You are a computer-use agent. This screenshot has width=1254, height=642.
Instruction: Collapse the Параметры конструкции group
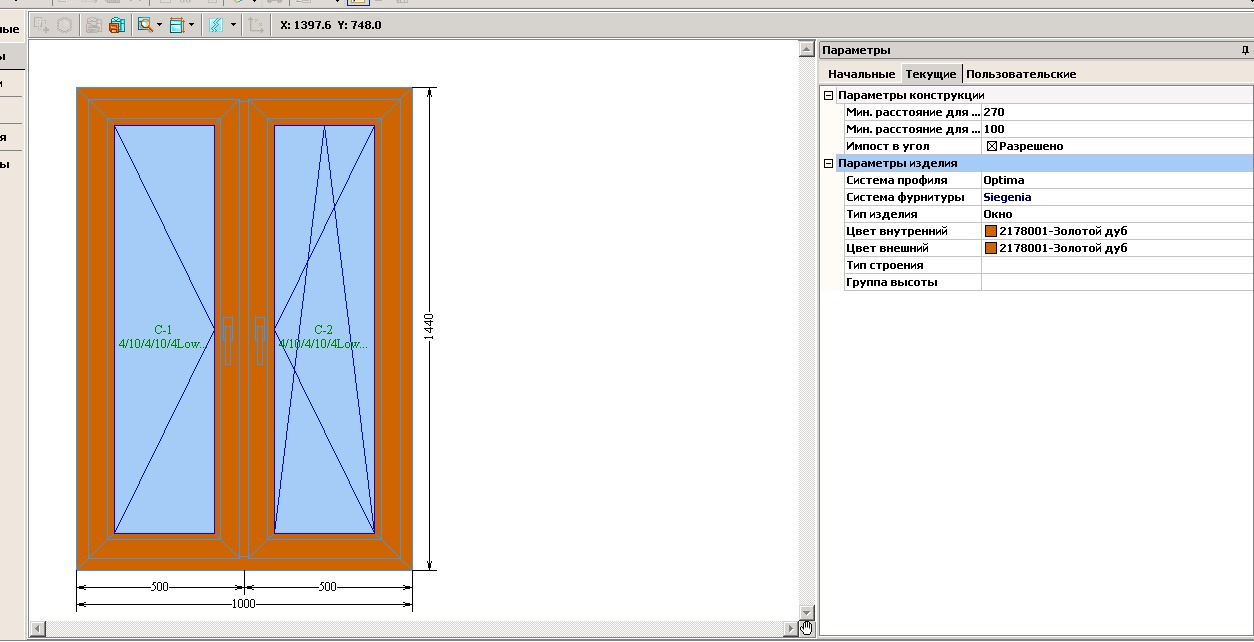point(828,95)
